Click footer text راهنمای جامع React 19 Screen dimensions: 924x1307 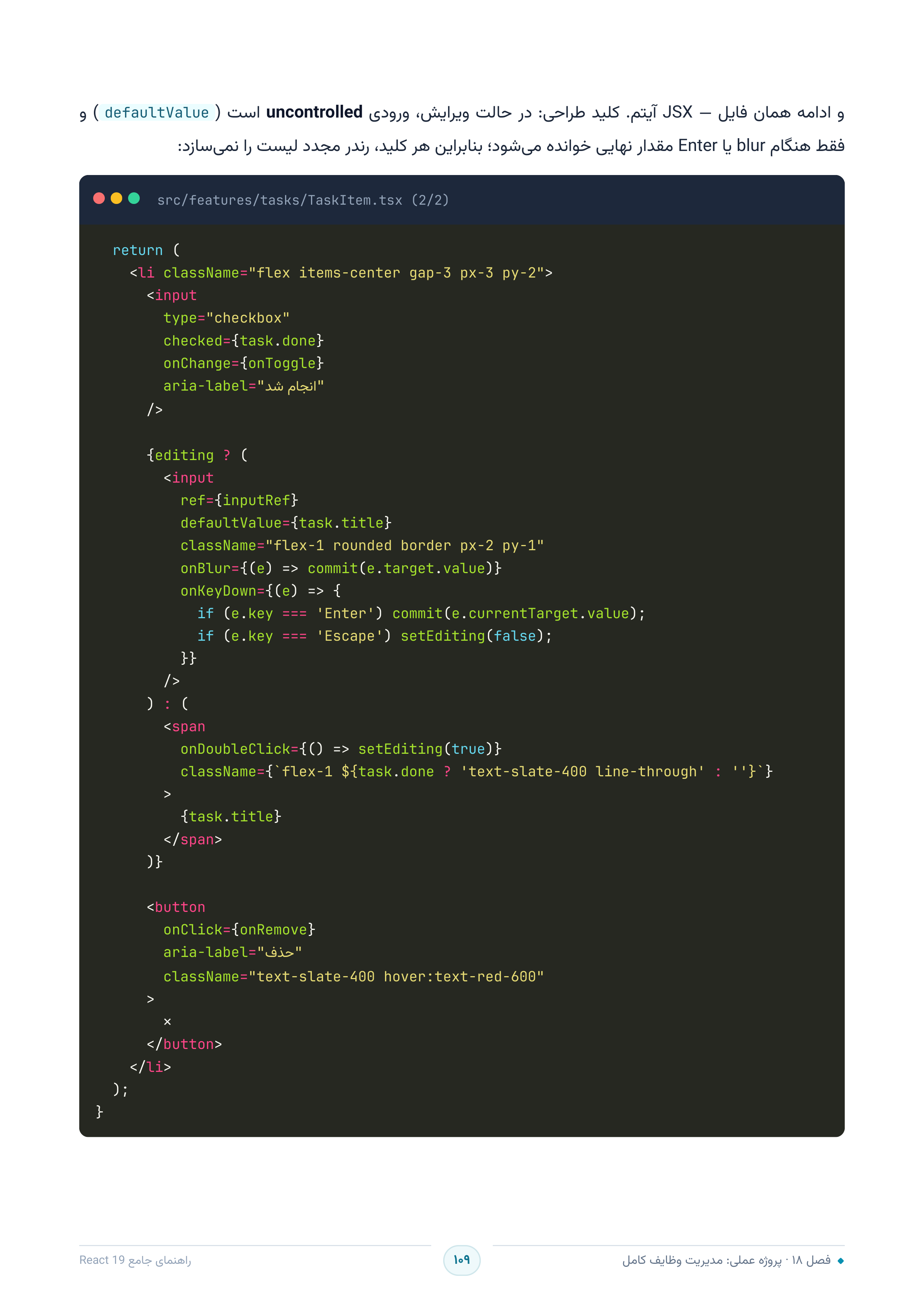135,1260
